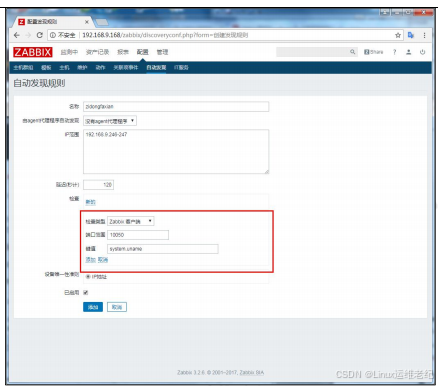
Task: Open a new browser tab
Action: (102, 22)
